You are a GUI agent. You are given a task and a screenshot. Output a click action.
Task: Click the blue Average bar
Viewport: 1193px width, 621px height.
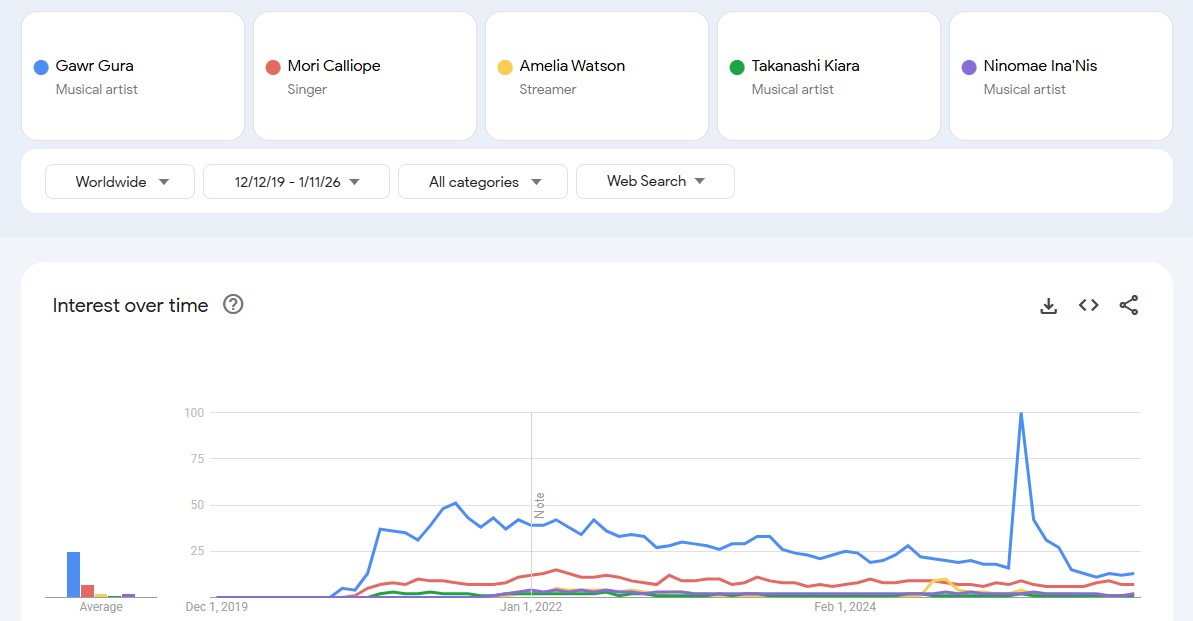(73, 574)
